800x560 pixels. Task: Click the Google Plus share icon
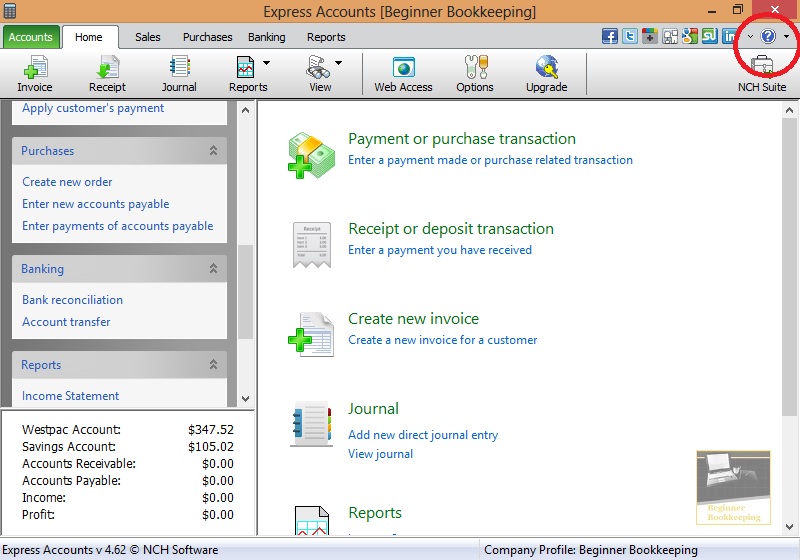(x=649, y=37)
